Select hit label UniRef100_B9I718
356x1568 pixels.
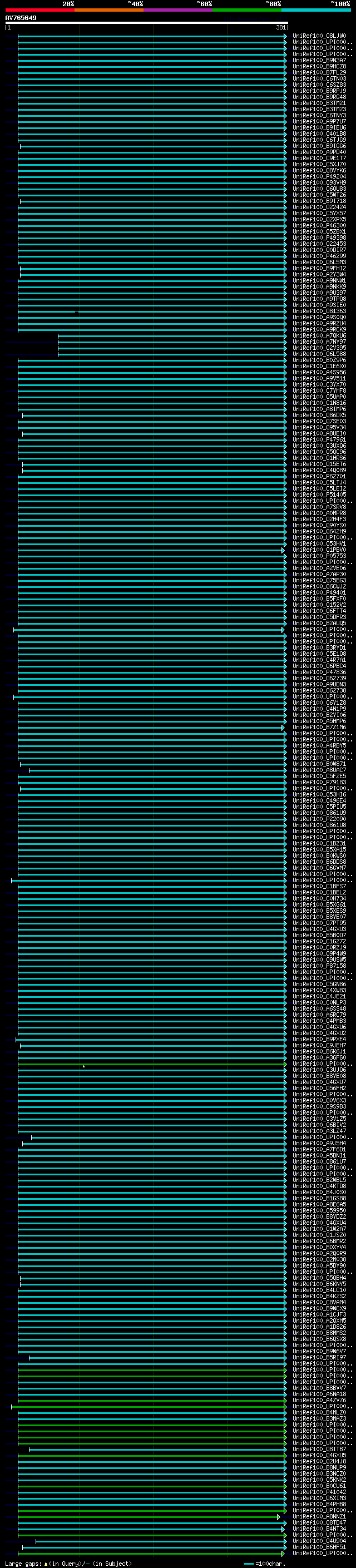[x=319, y=201]
